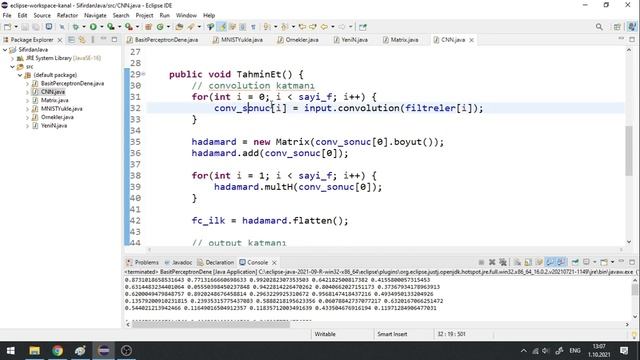Collapse the (default package) node
Viewport: 640px width, 360px height.
20,75
